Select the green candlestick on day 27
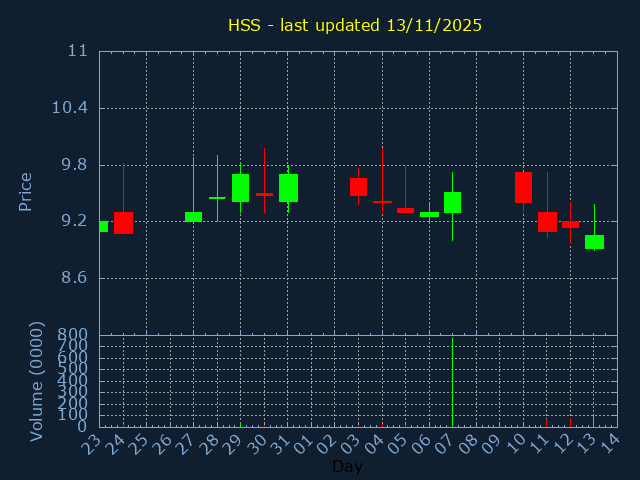Image resolution: width=640 pixels, height=480 pixels. [193, 216]
